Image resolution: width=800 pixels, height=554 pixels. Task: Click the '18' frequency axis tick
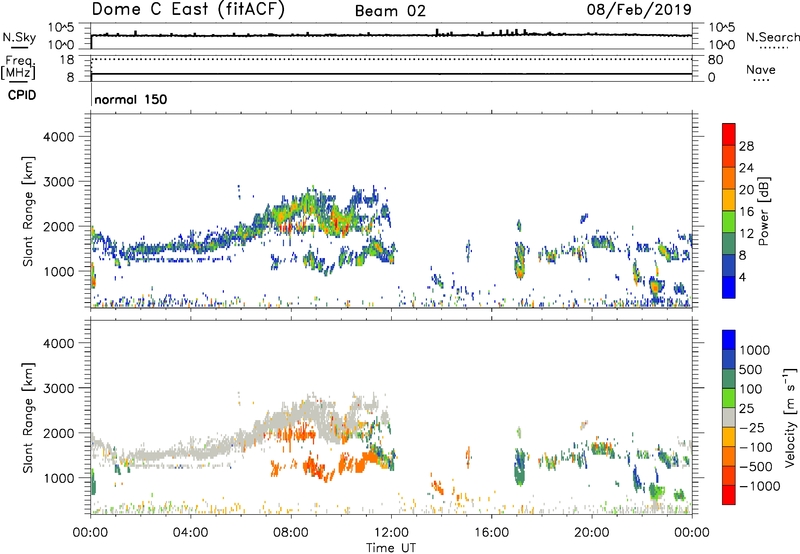point(67,60)
